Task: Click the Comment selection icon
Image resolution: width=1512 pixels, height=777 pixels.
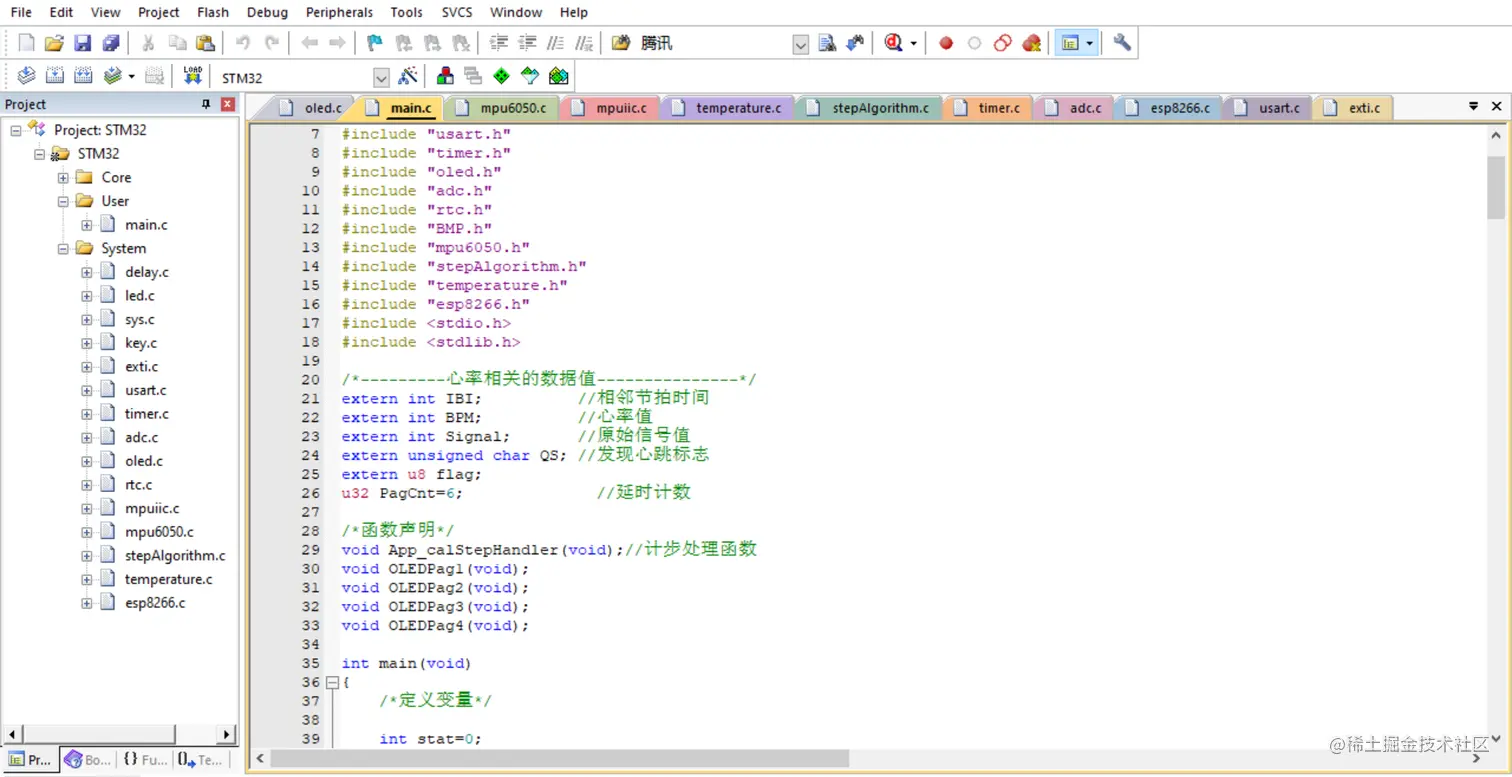Action: [556, 43]
